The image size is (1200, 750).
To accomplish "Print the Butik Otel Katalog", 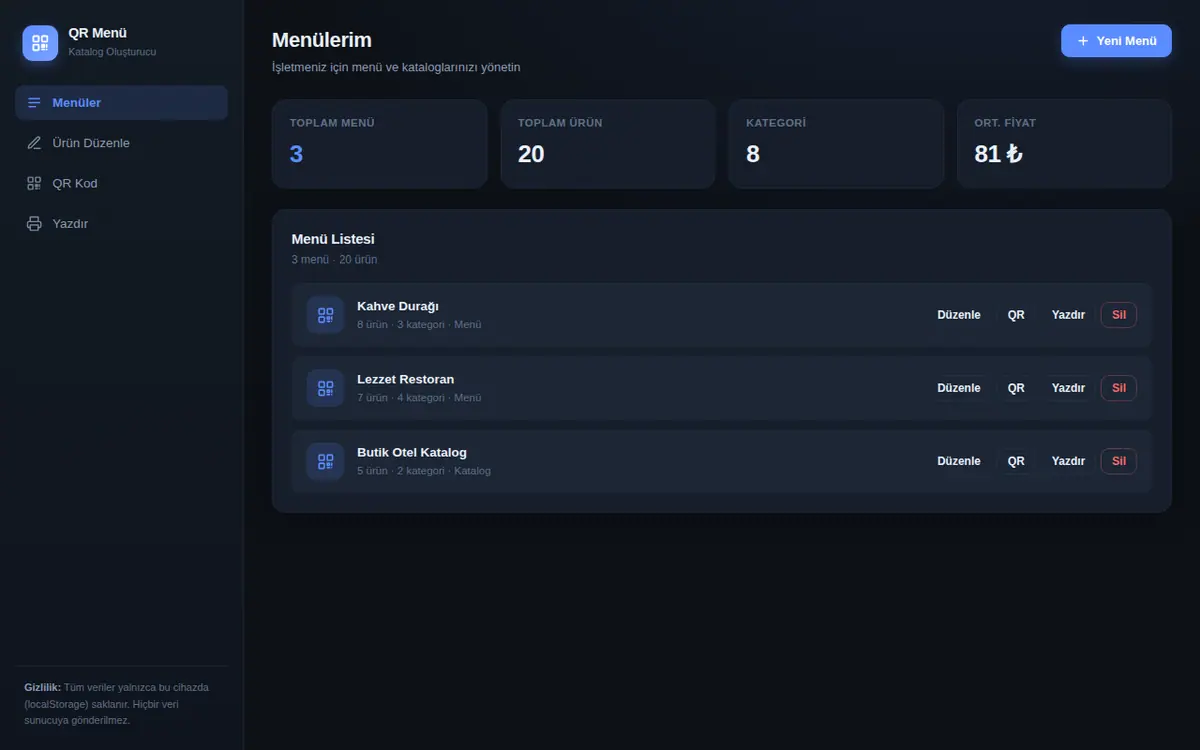I will tap(1068, 461).
